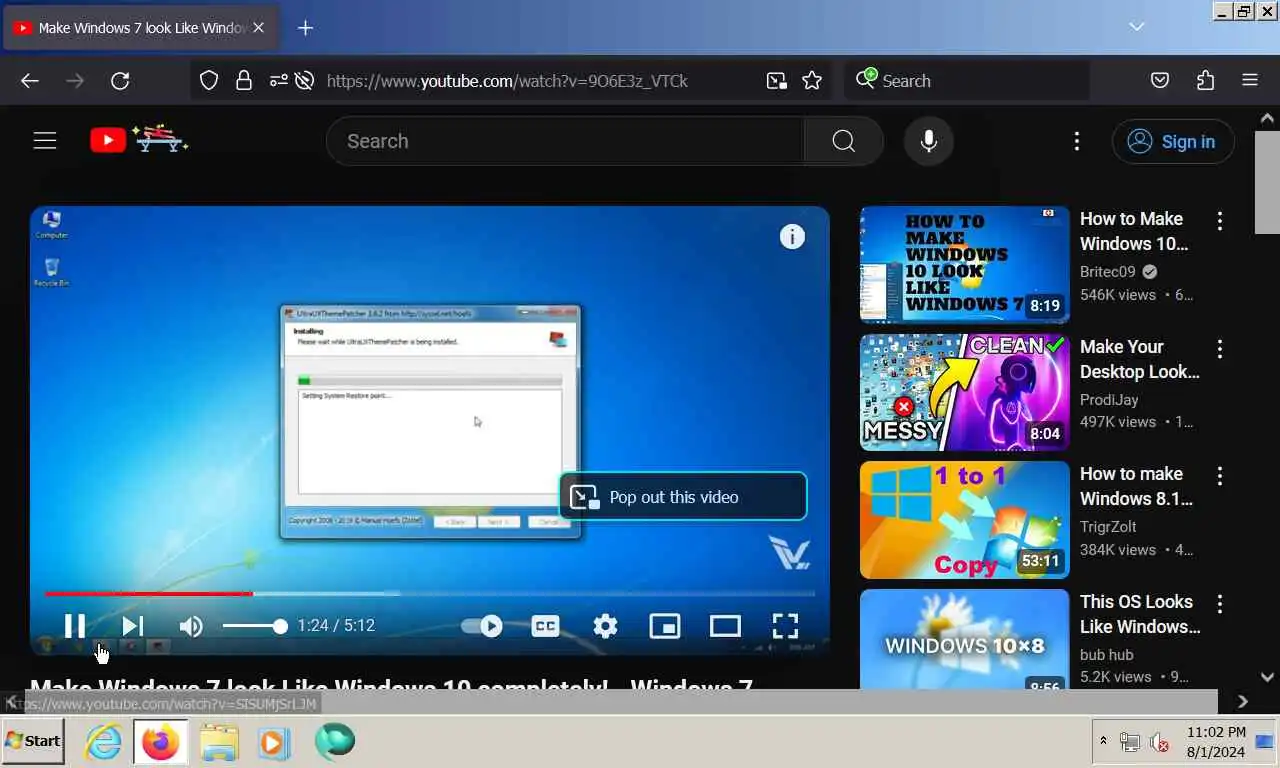This screenshot has width=1280, height=768.
Task: Open options menu for the ProdiJay video
Action: [1220, 349]
